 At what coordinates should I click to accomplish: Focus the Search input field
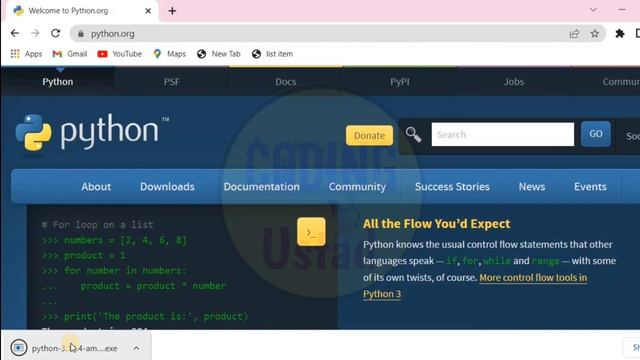[x=502, y=134]
